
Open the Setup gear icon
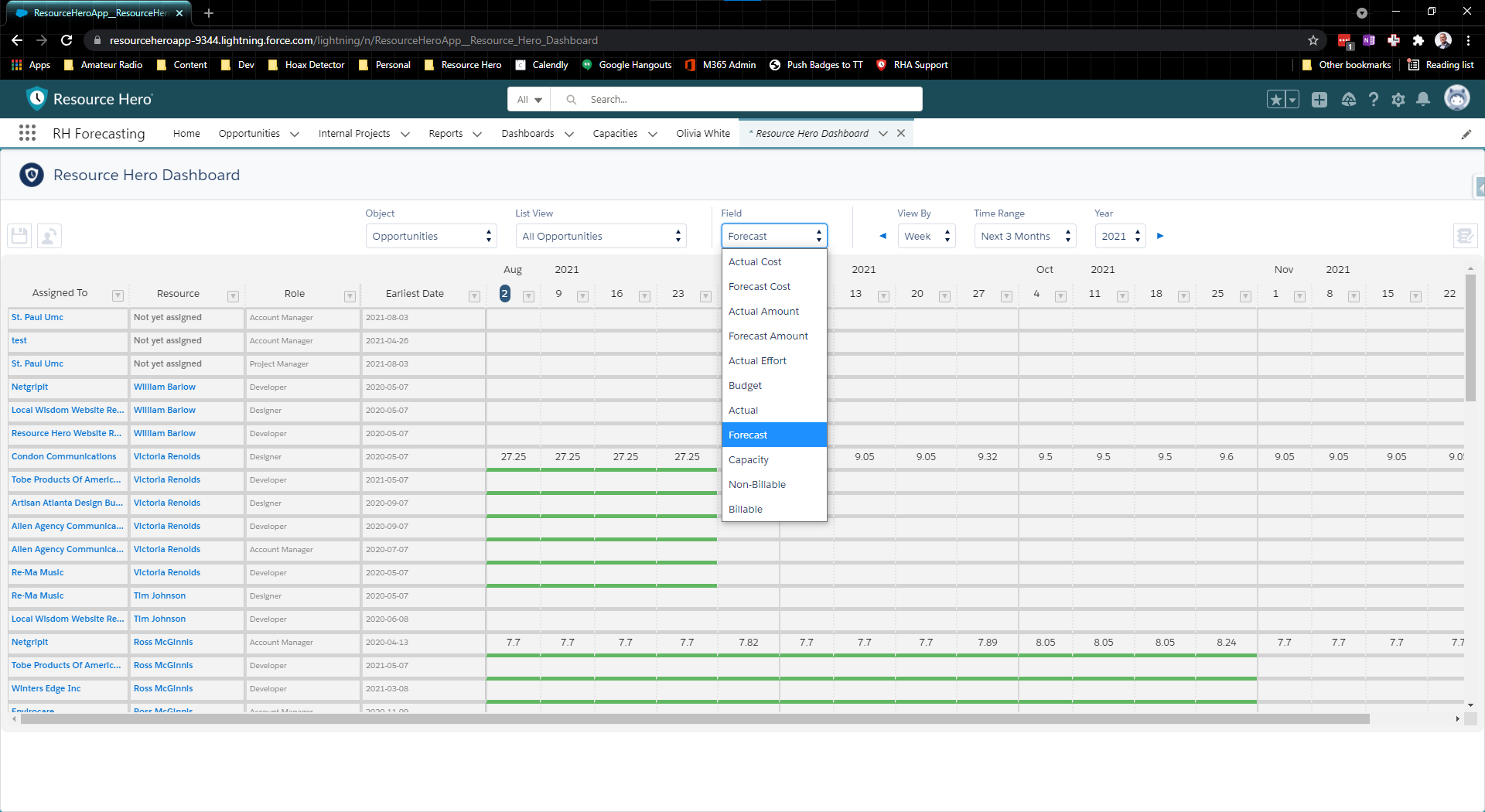tap(1398, 99)
